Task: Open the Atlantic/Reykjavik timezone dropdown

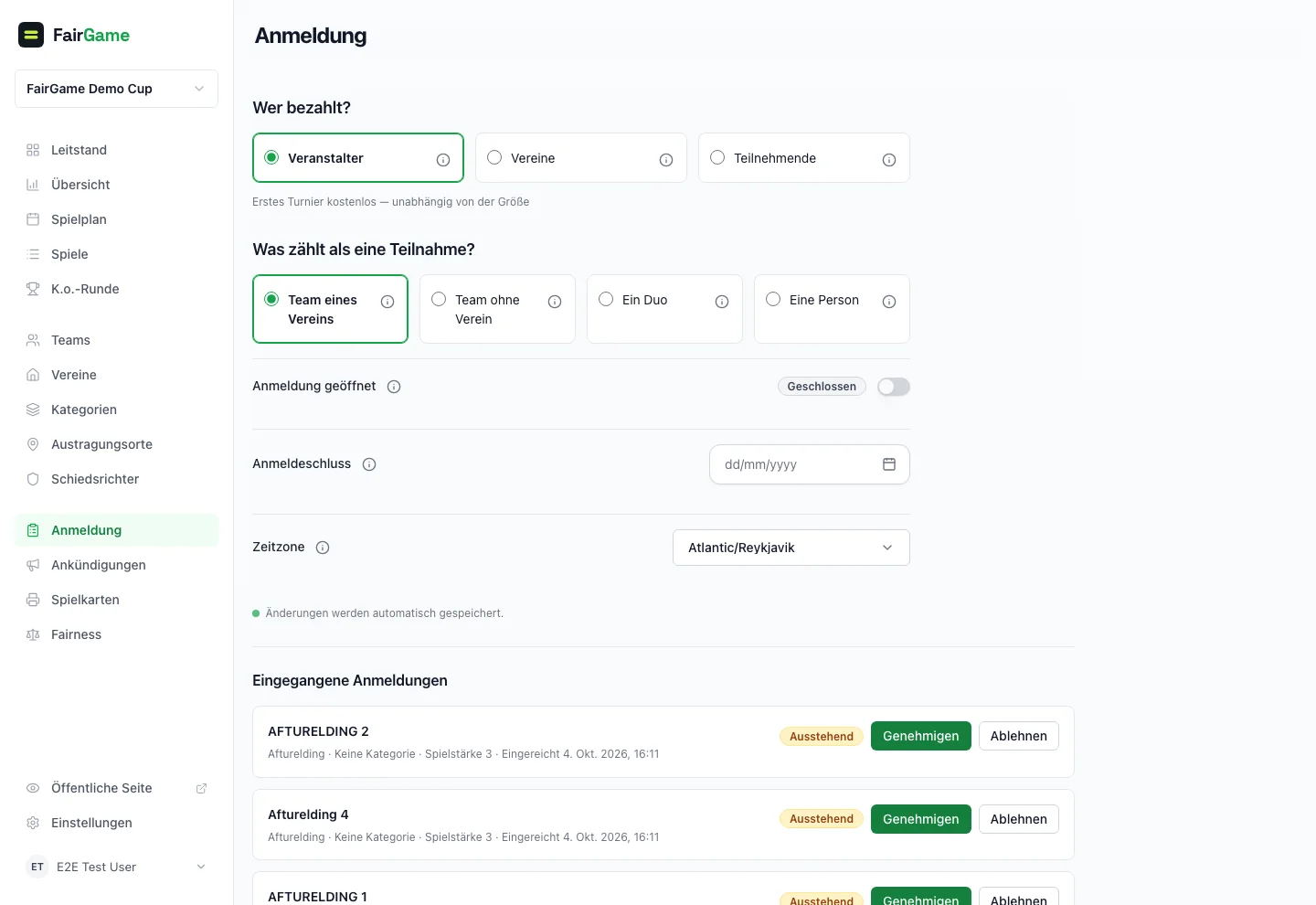Action: (791, 548)
